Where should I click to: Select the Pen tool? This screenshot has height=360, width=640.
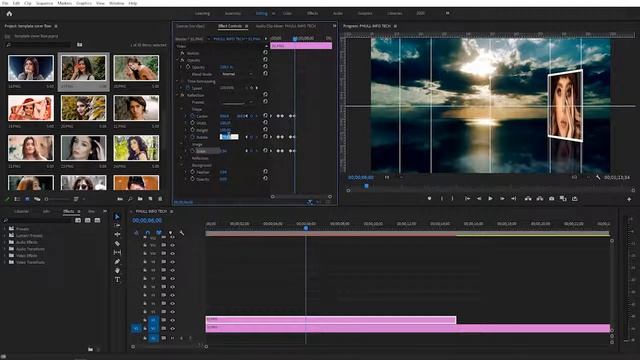(x=117, y=261)
